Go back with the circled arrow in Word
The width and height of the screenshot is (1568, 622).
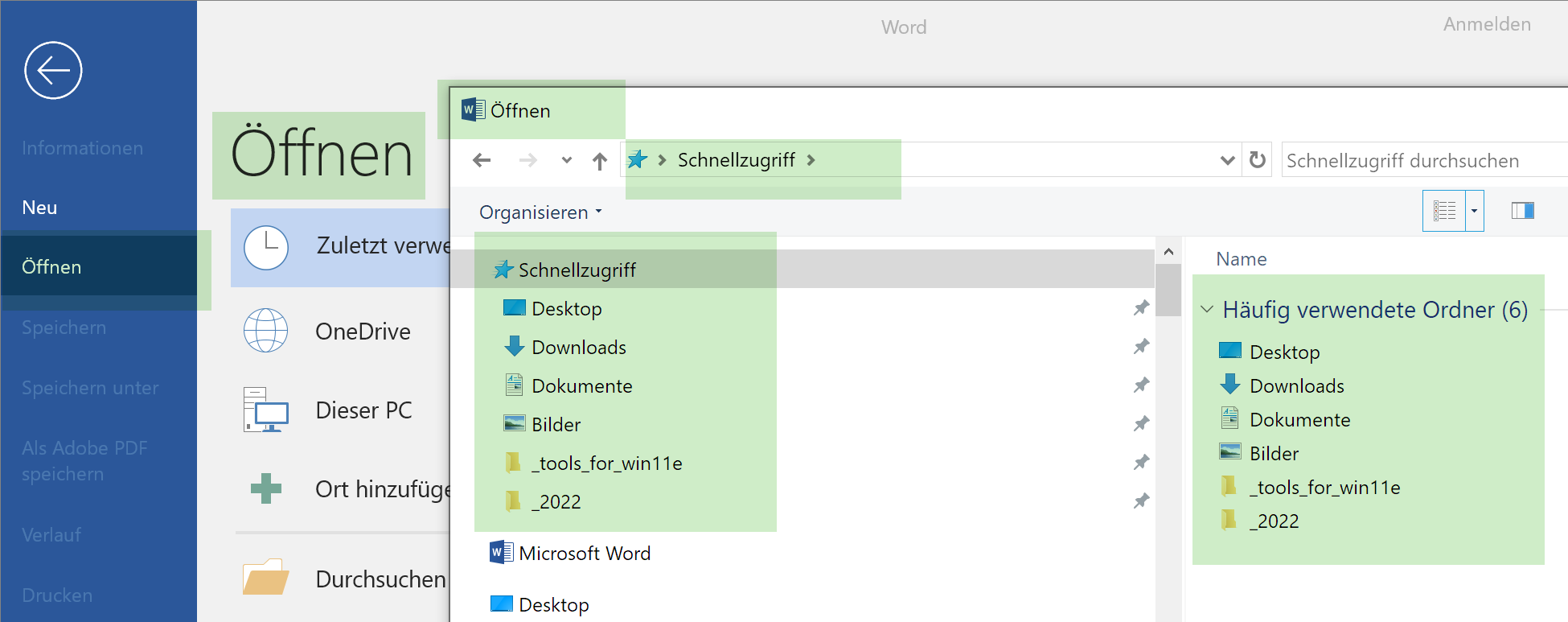[x=53, y=71]
